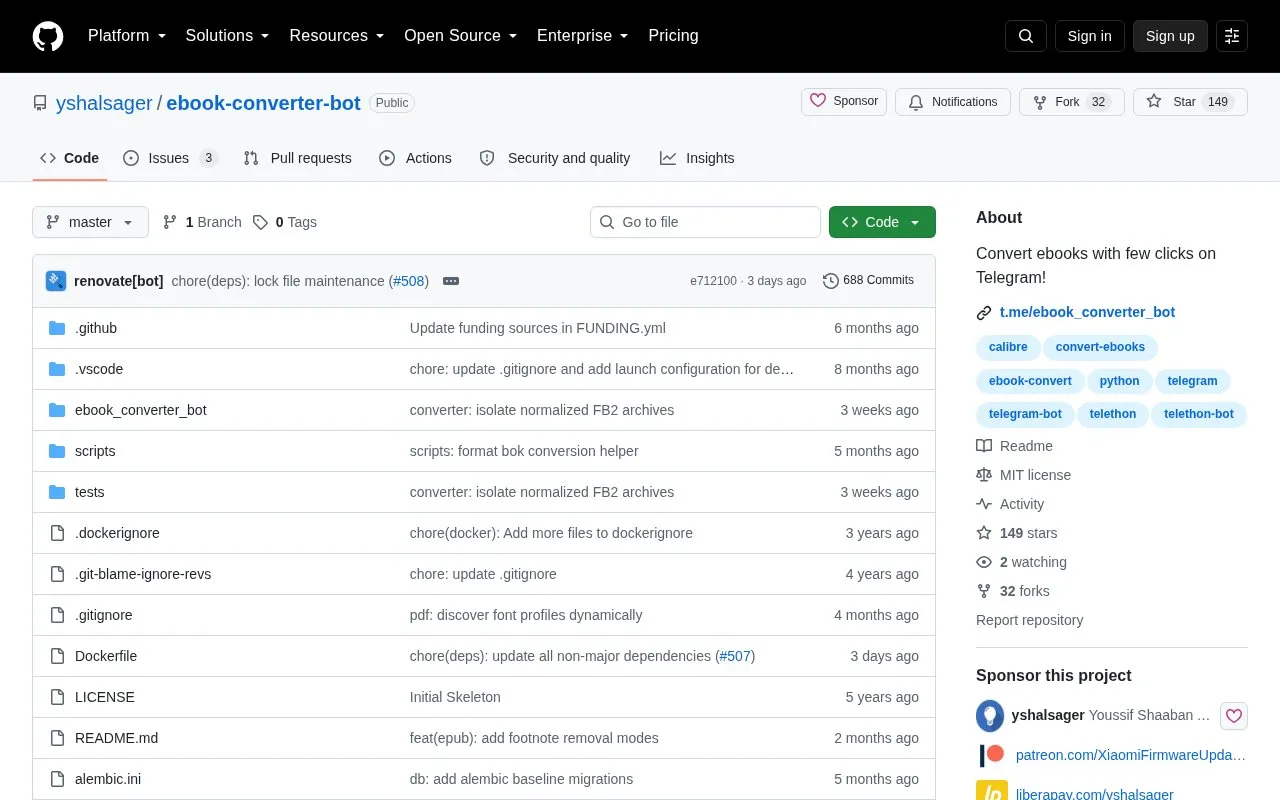The image size is (1280, 800).
Task: Click the Sign up button
Action: tap(1170, 36)
